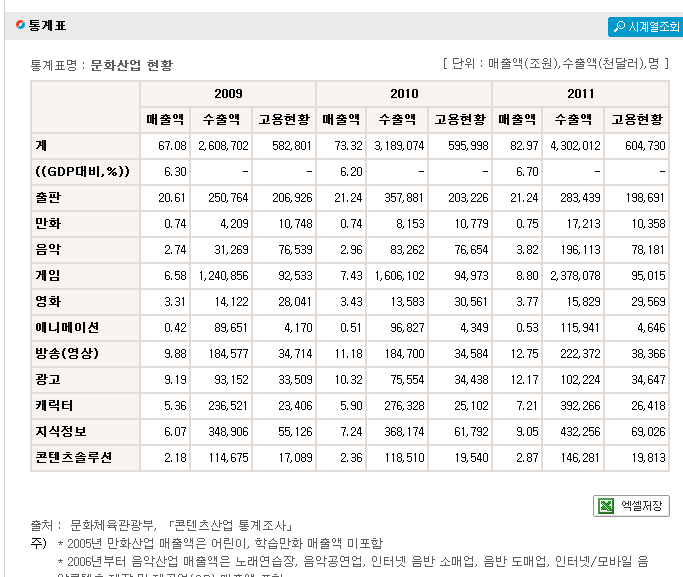Click the round bullet icon beside 통계표
This screenshot has height=577, width=683.
[20, 25]
